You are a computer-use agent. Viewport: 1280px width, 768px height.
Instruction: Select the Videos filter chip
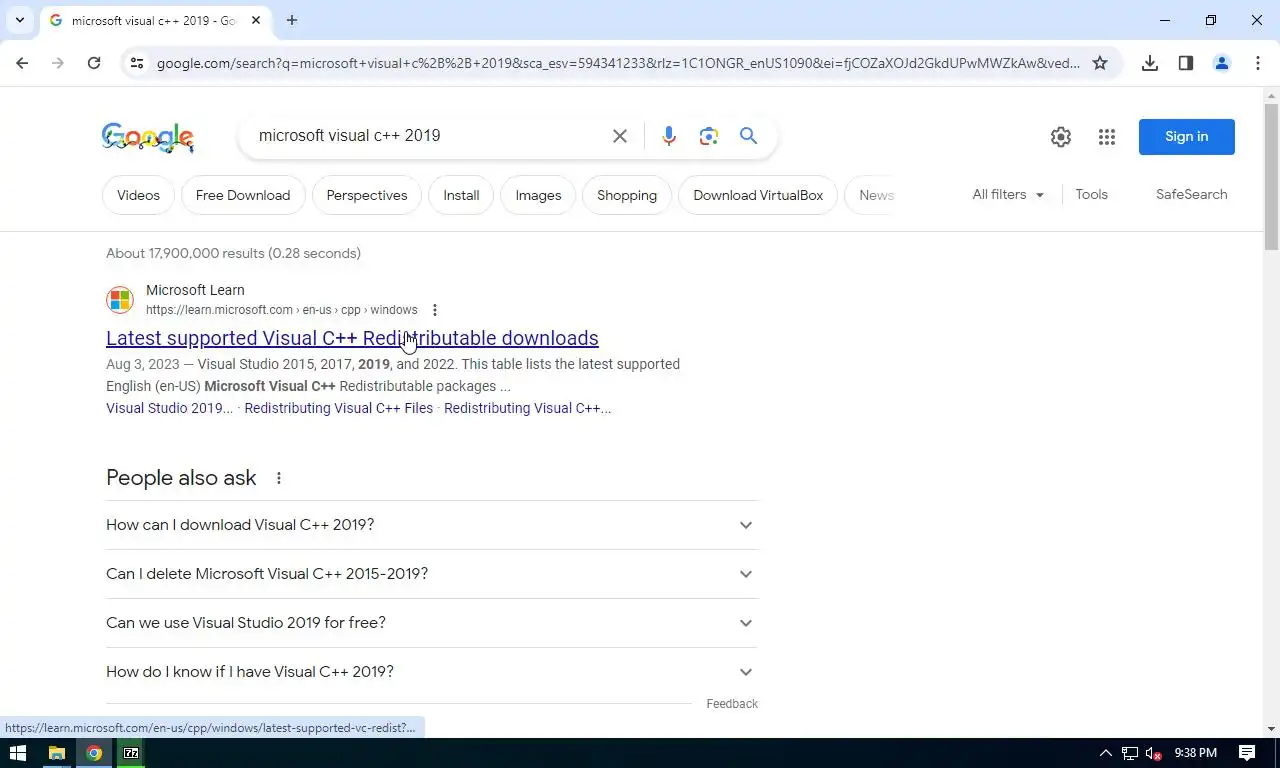pos(138,195)
